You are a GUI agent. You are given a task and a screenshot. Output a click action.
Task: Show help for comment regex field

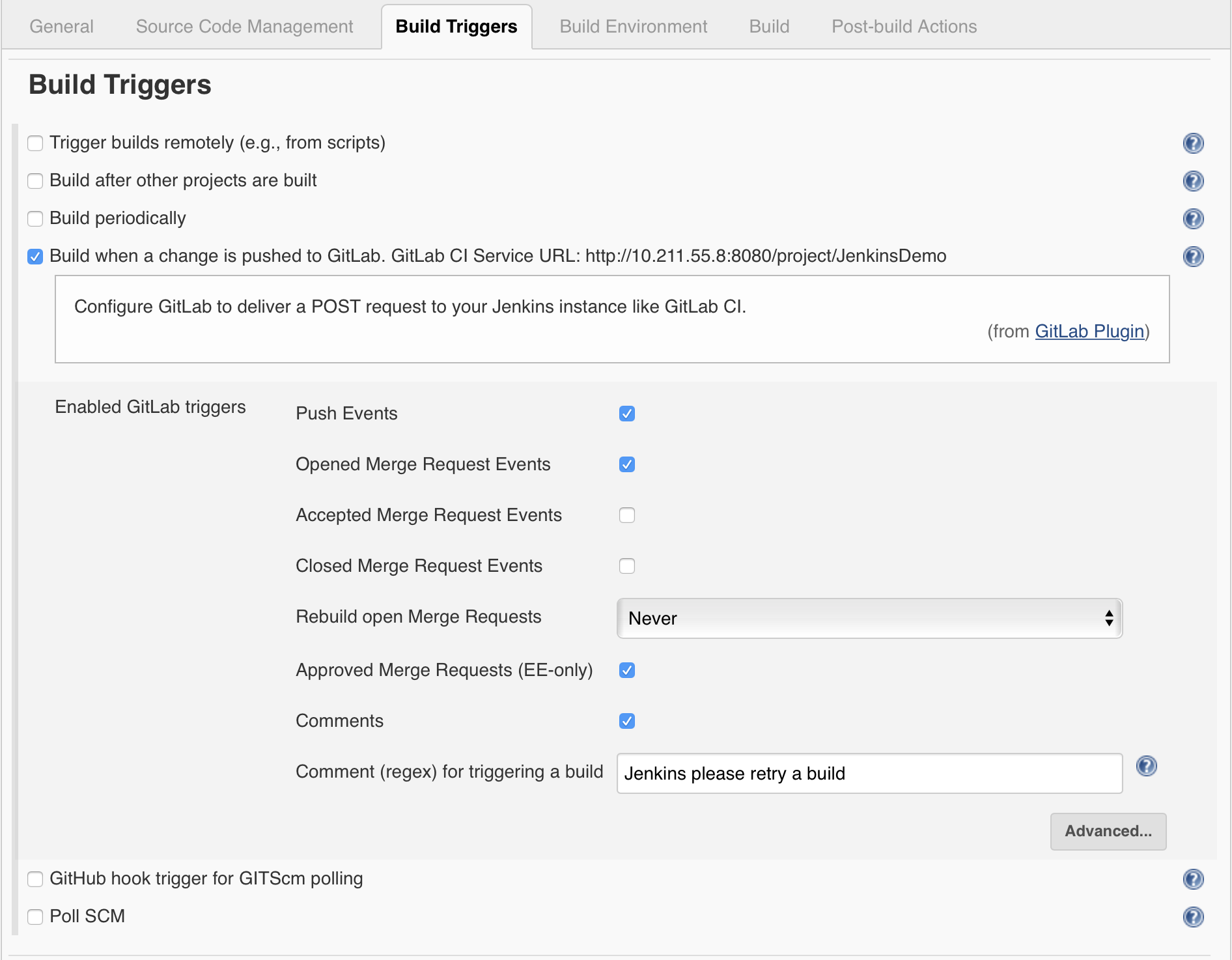[1146, 767]
